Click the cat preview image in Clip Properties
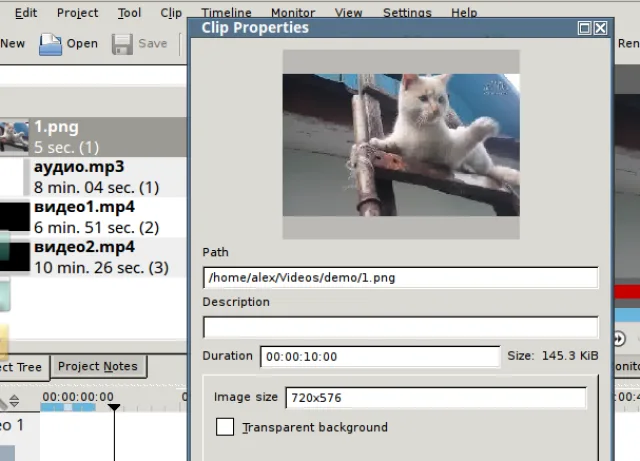 (401, 145)
